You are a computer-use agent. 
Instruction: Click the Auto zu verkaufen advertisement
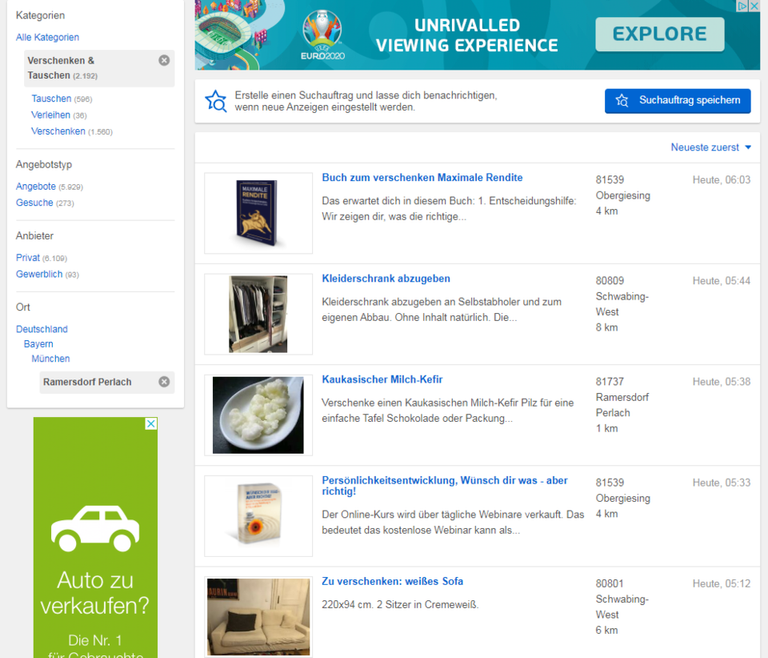pos(96,537)
